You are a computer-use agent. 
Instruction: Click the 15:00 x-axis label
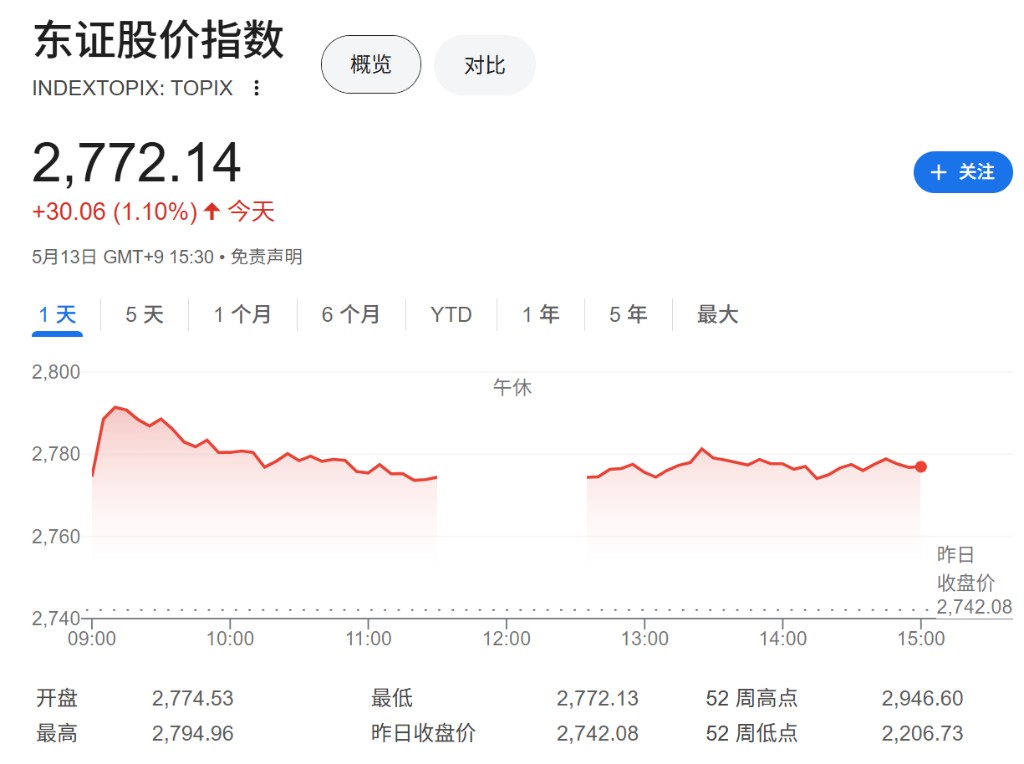(921, 639)
